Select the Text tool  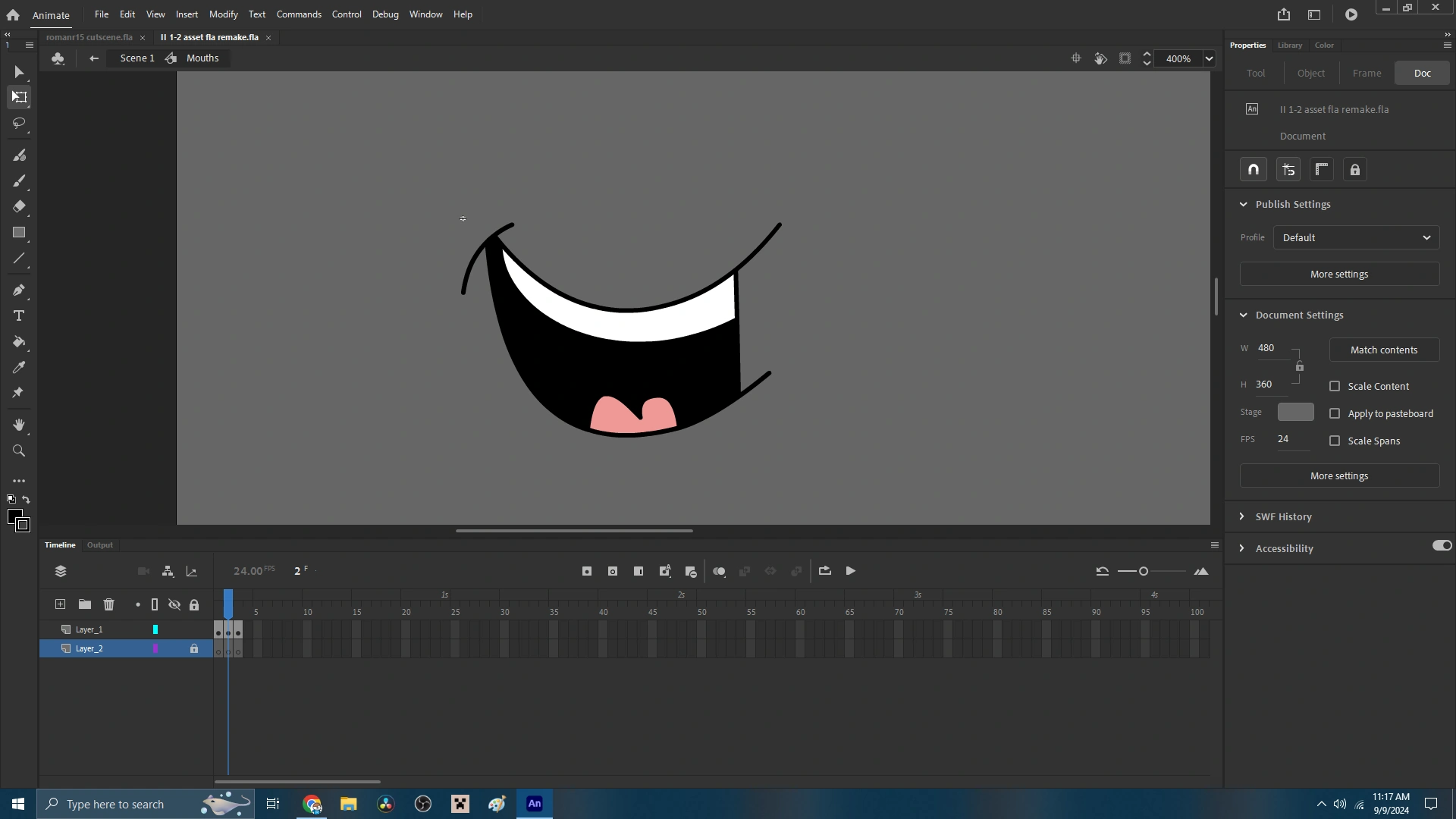tap(19, 316)
